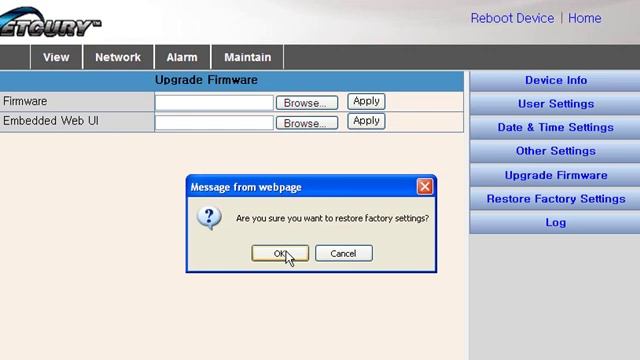
Task: Open the Alarm tab
Action: 182,57
